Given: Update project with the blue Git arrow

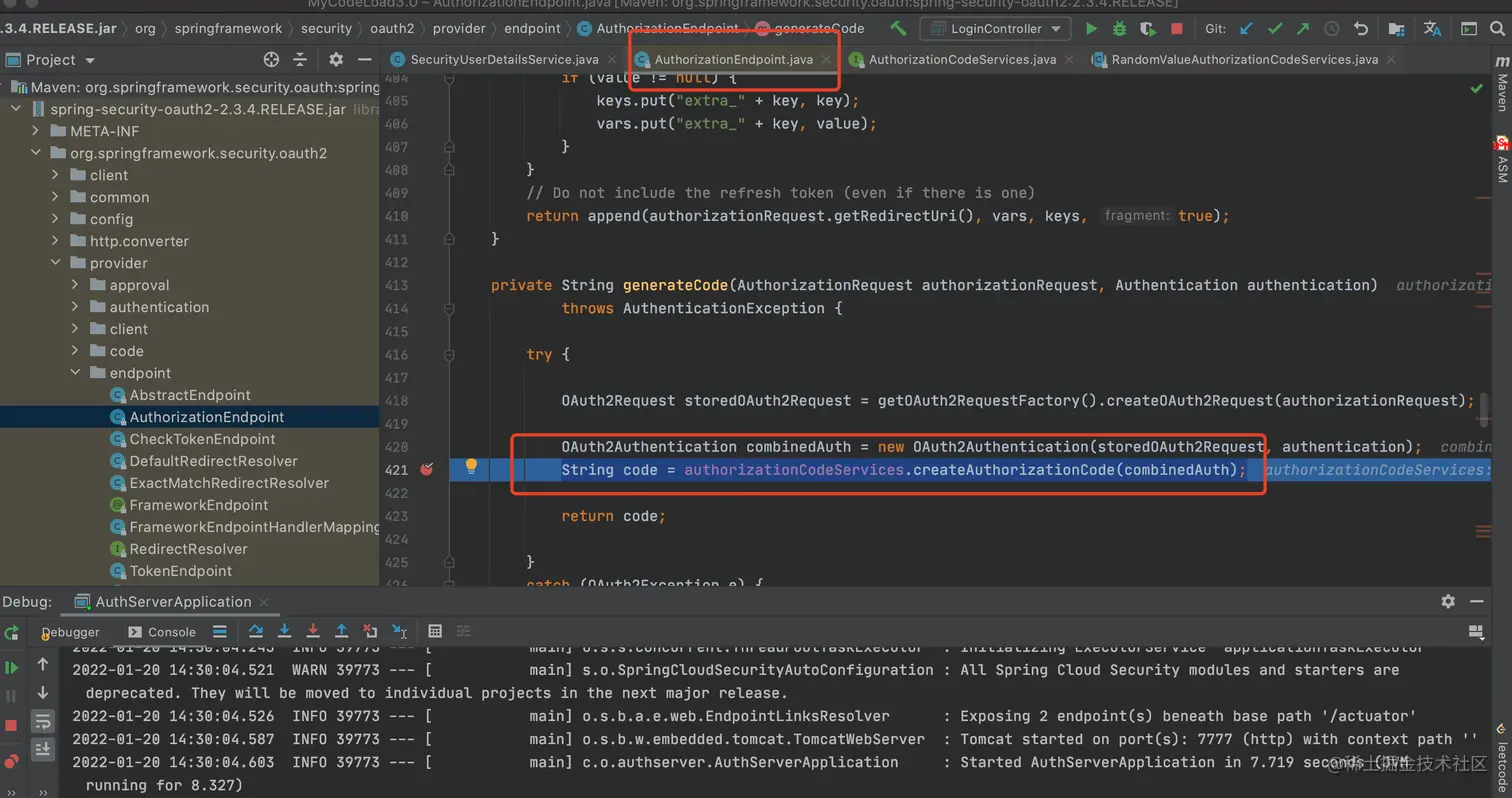Looking at the screenshot, I should pos(1246,29).
